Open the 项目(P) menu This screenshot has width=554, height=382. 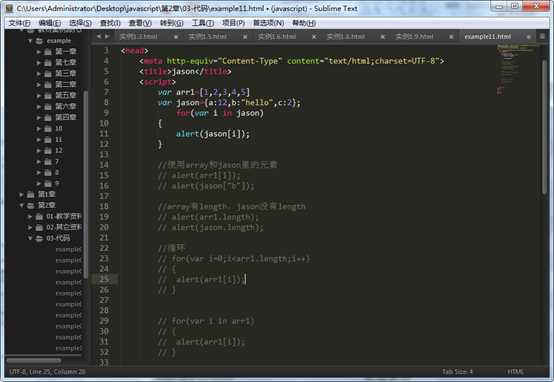[233, 23]
